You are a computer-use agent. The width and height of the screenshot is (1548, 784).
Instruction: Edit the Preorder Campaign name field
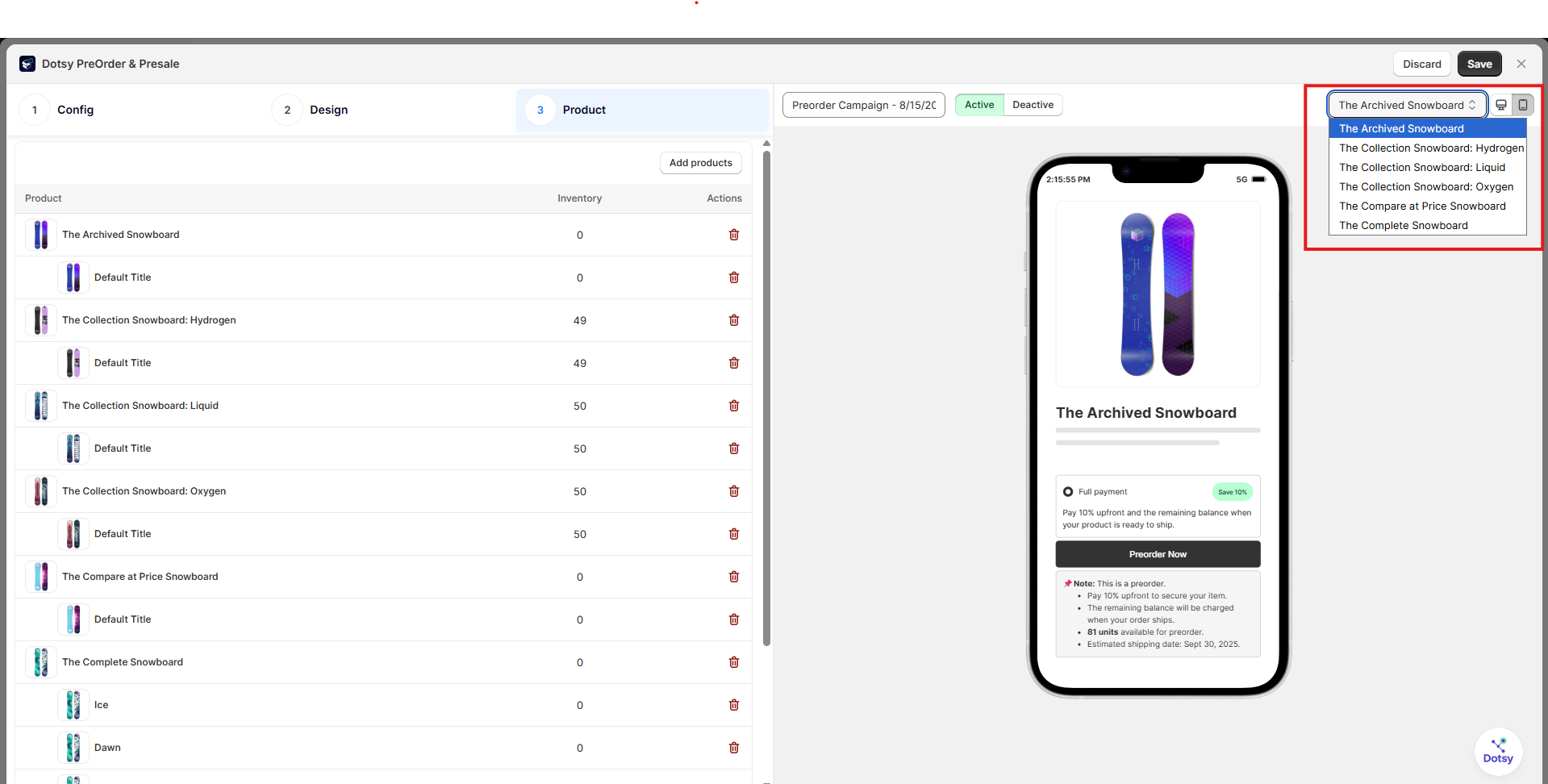point(863,105)
